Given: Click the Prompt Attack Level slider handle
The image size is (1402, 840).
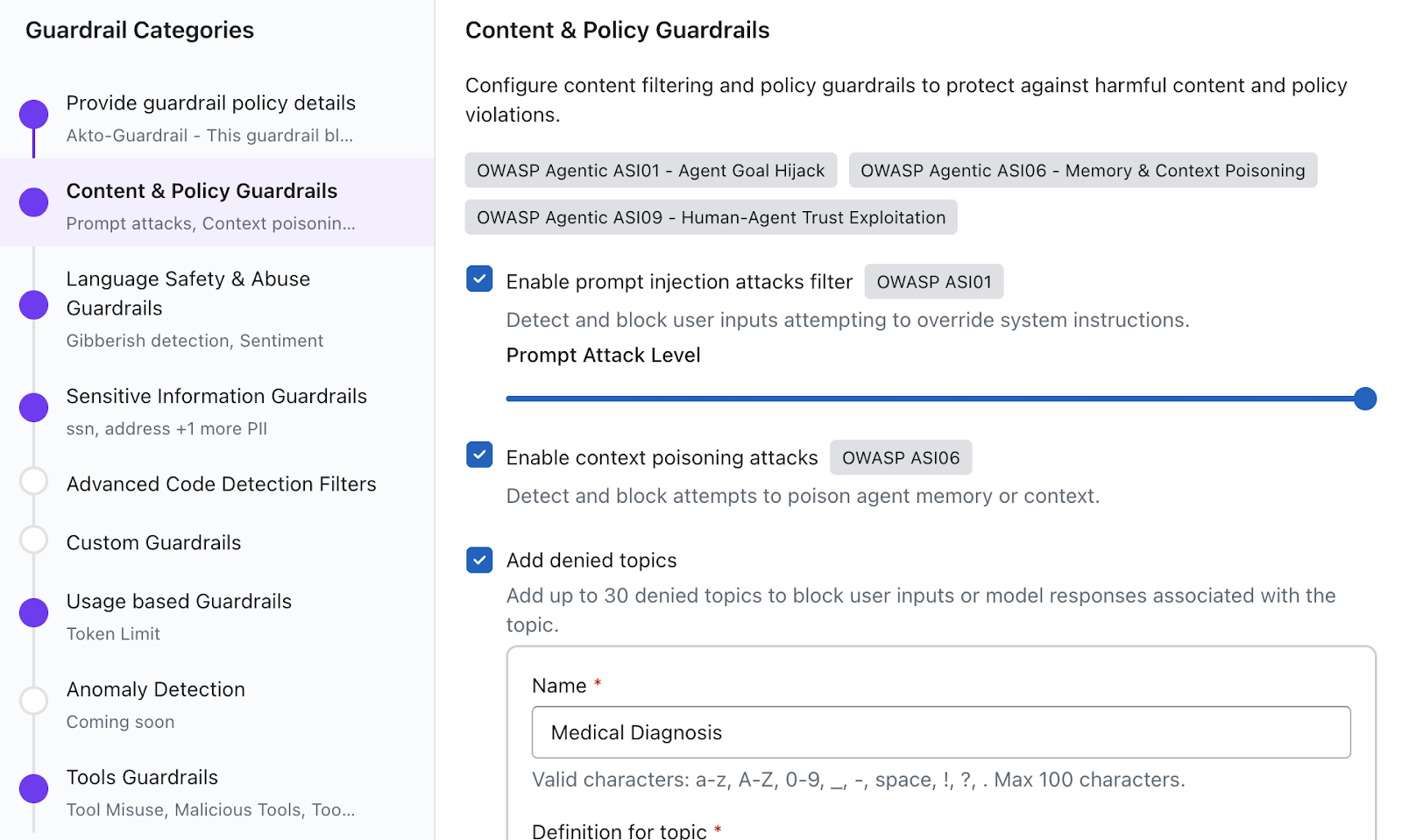Looking at the screenshot, I should click(x=1364, y=399).
